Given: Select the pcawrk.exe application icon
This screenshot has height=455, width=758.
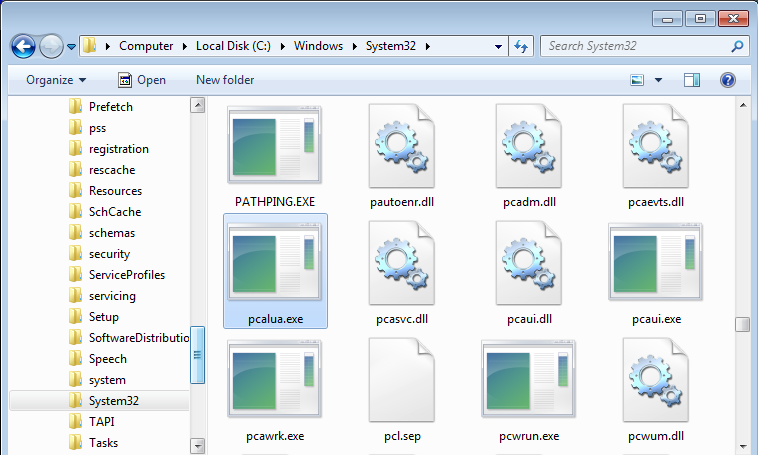Looking at the screenshot, I should point(275,379).
